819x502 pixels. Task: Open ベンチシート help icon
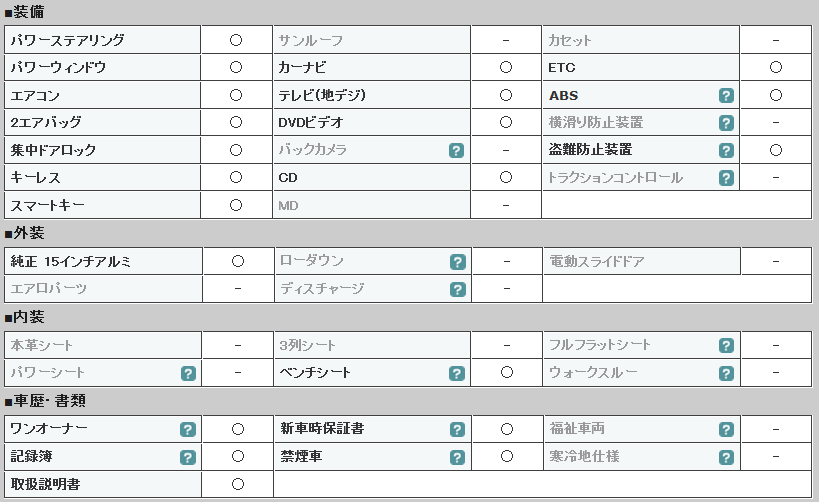[457, 373]
